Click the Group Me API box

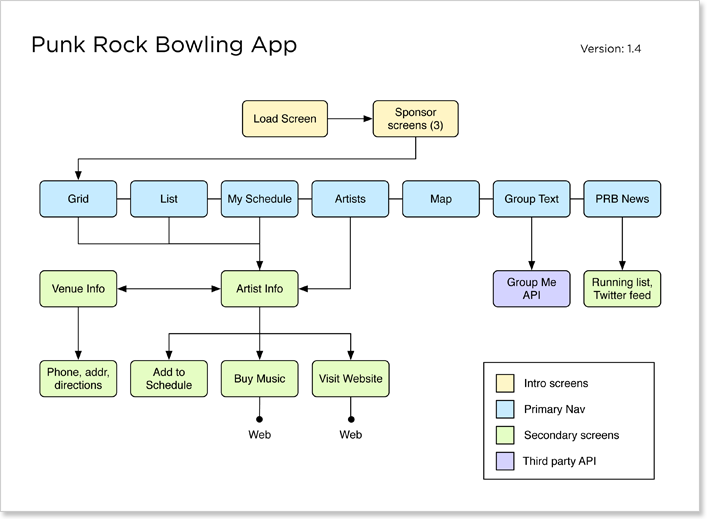click(x=531, y=289)
